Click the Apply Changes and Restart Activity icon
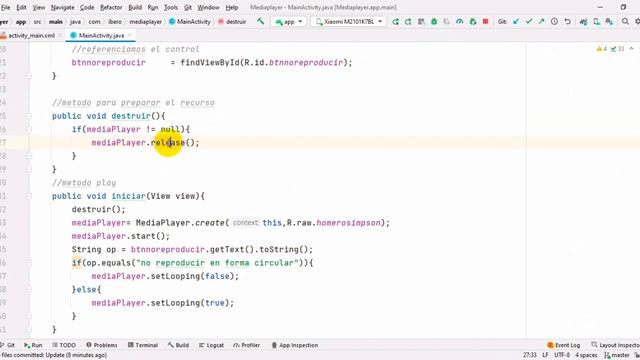640x360 pixels. click(x=396, y=22)
